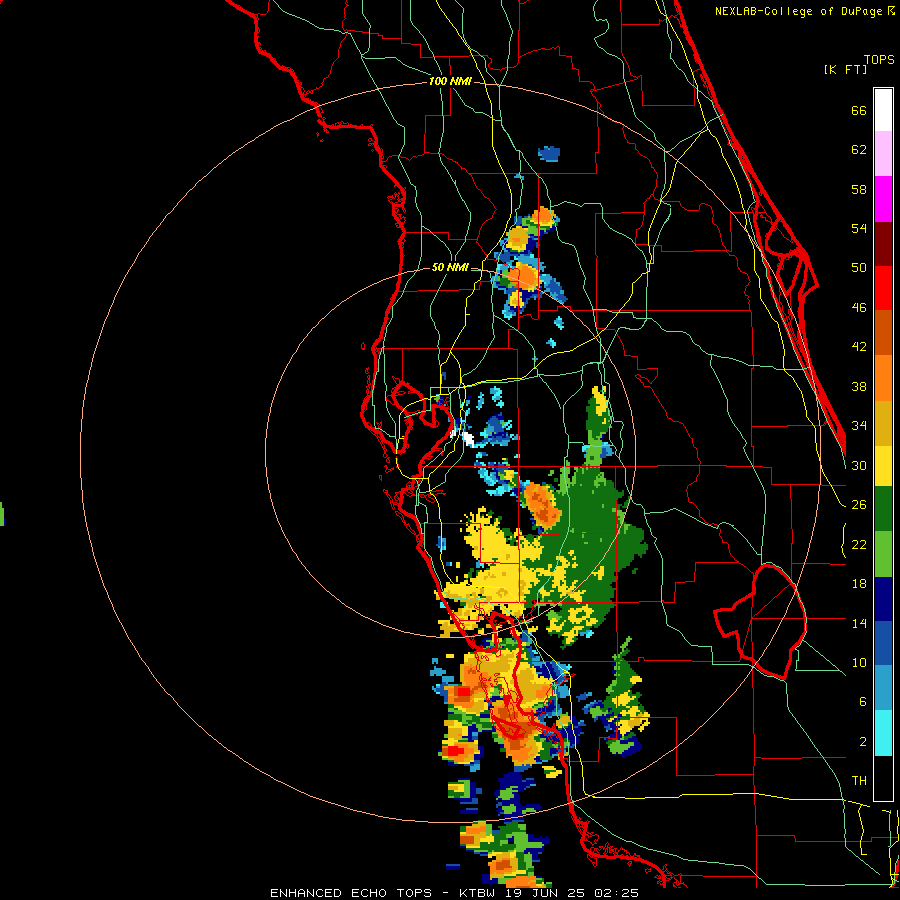The image size is (900, 900).
Task: Click the TOPS legend title
Action: [879, 59]
